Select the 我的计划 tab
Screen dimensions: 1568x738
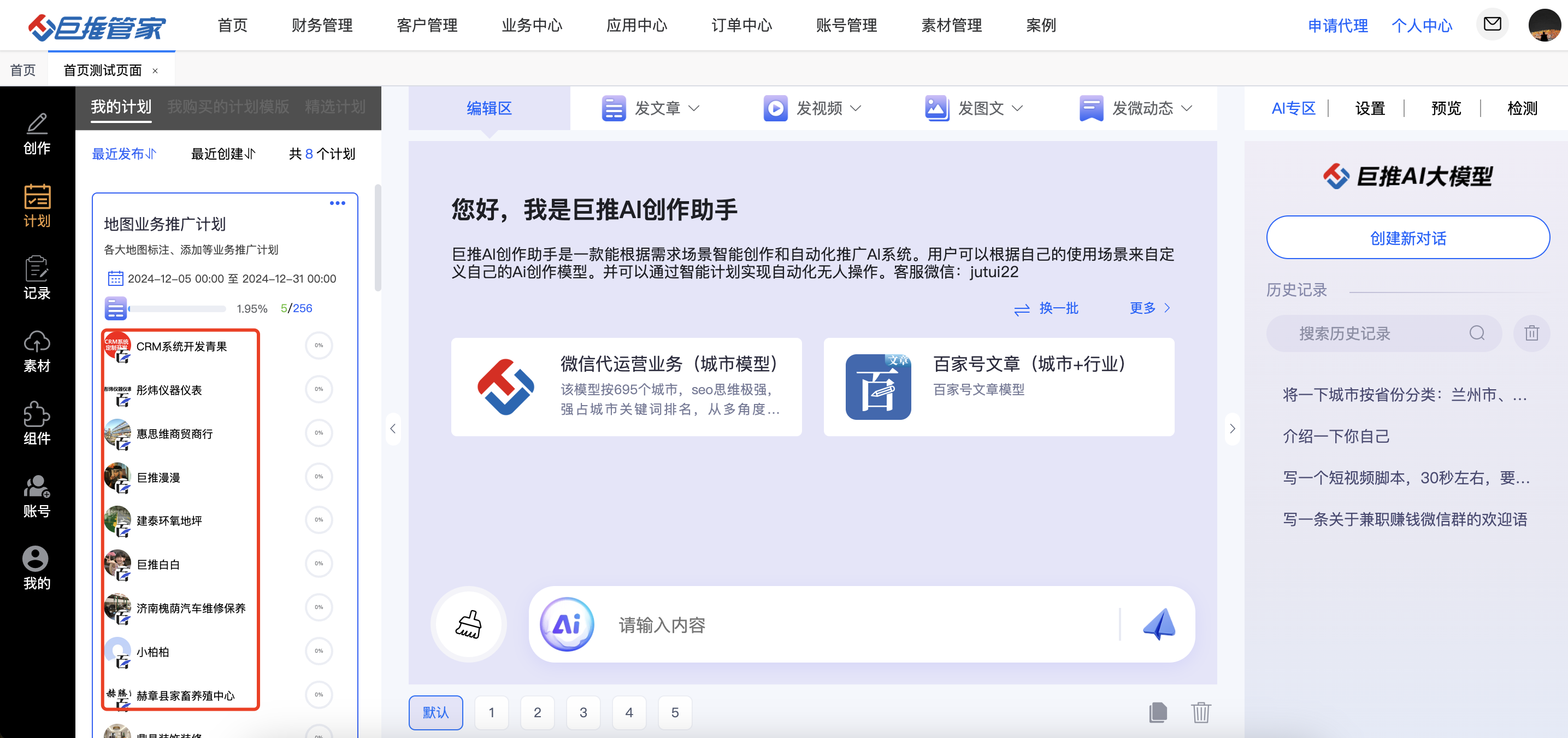121,107
